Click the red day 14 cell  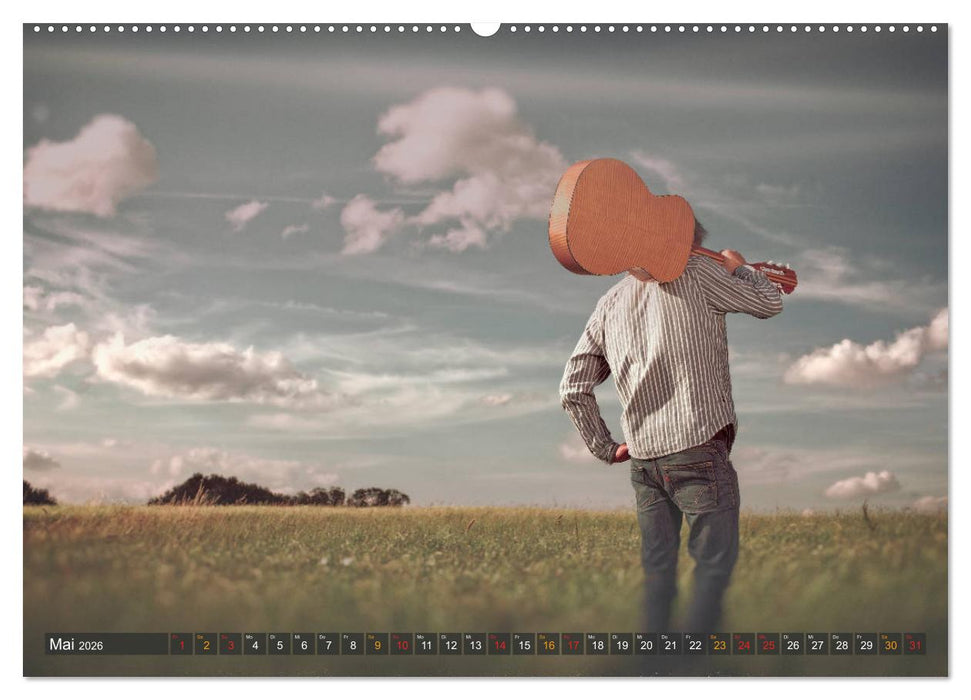(x=499, y=645)
